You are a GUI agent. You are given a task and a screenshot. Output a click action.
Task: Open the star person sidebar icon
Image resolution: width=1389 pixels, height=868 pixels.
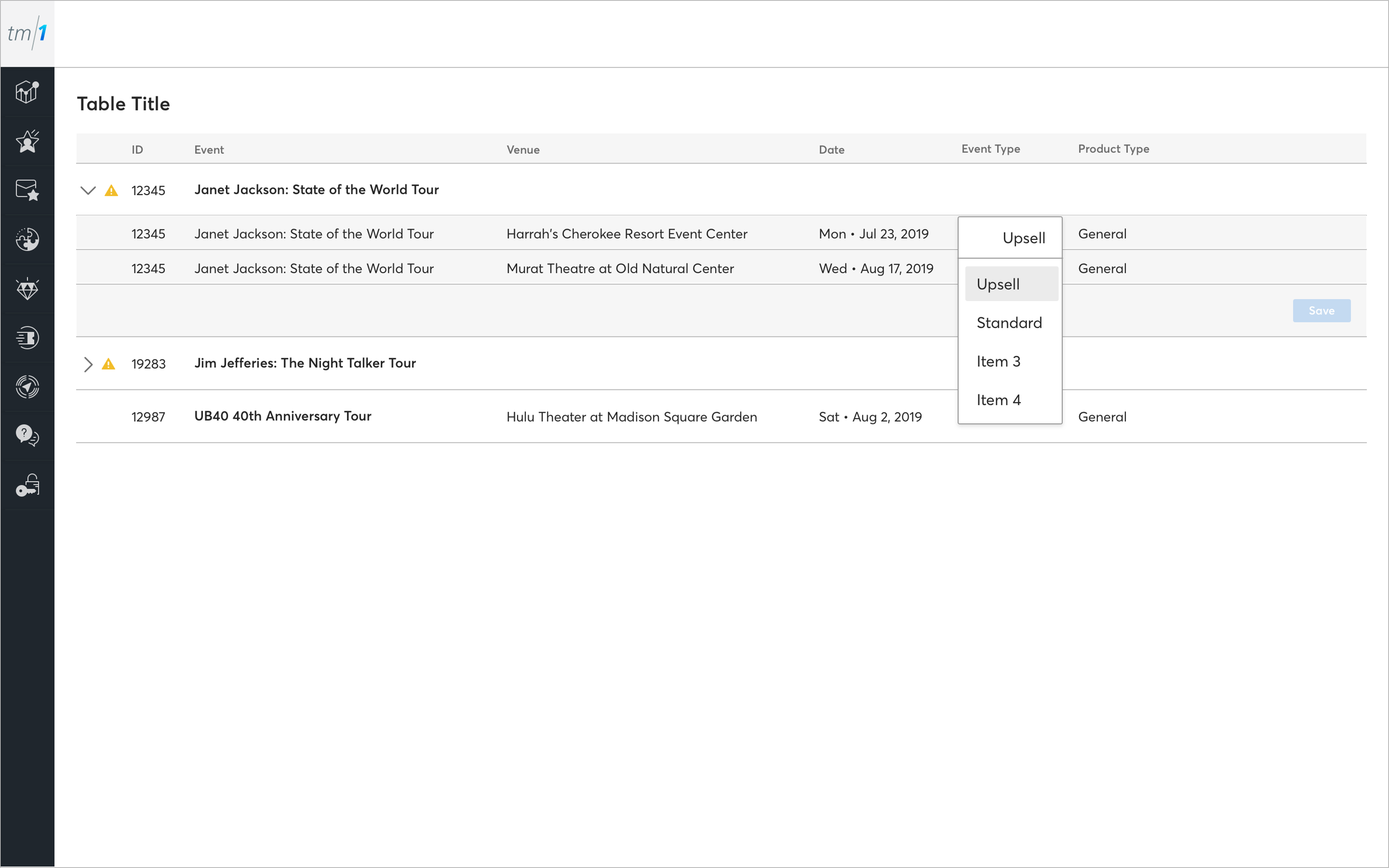[27, 141]
